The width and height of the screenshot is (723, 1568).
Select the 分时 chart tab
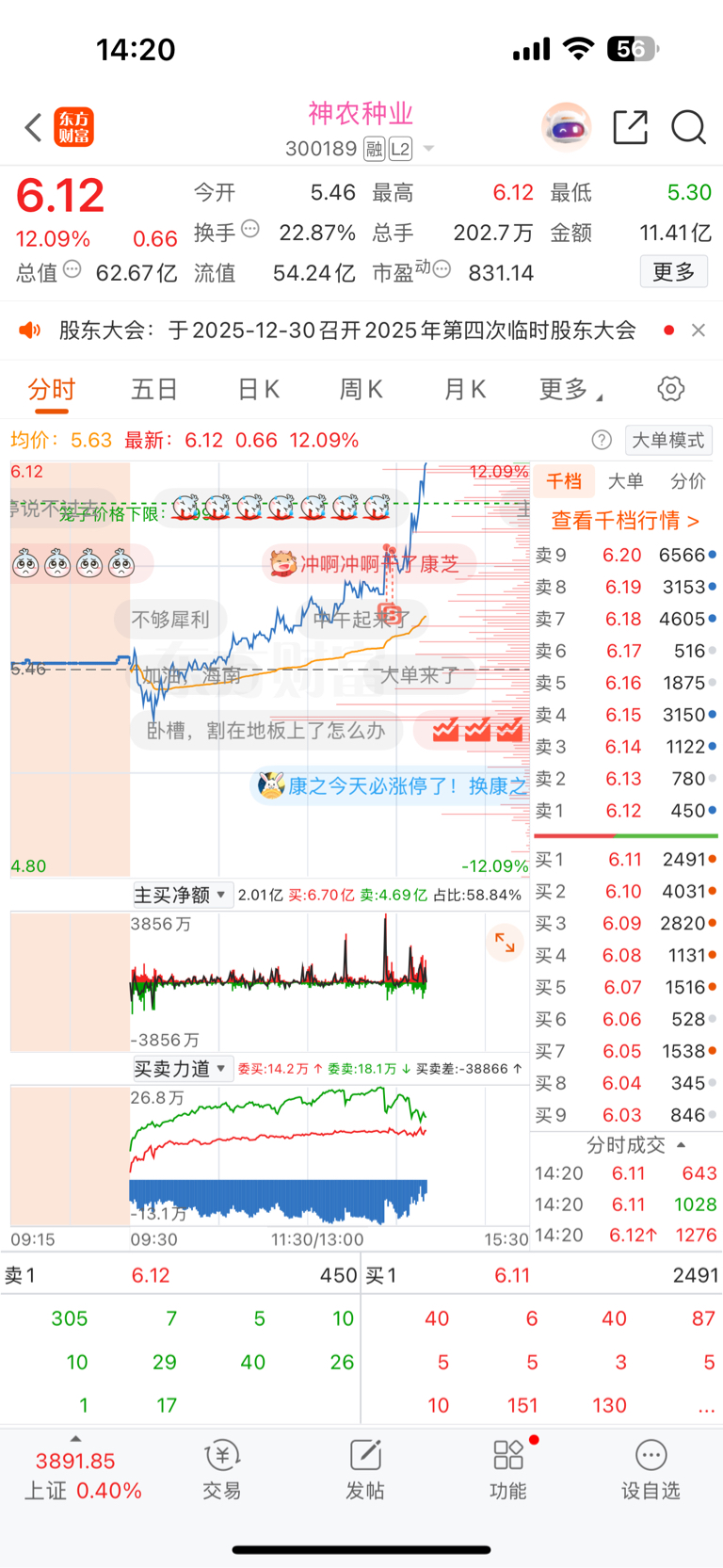(x=52, y=390)
